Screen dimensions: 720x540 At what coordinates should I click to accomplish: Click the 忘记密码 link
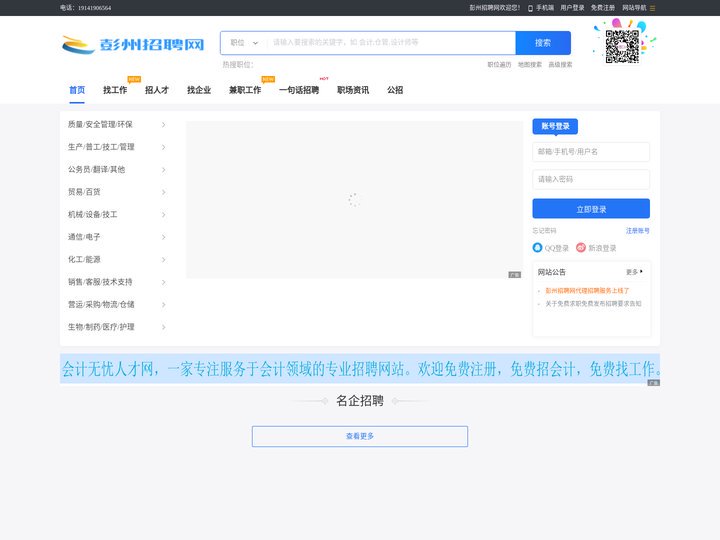coord(544,231)
